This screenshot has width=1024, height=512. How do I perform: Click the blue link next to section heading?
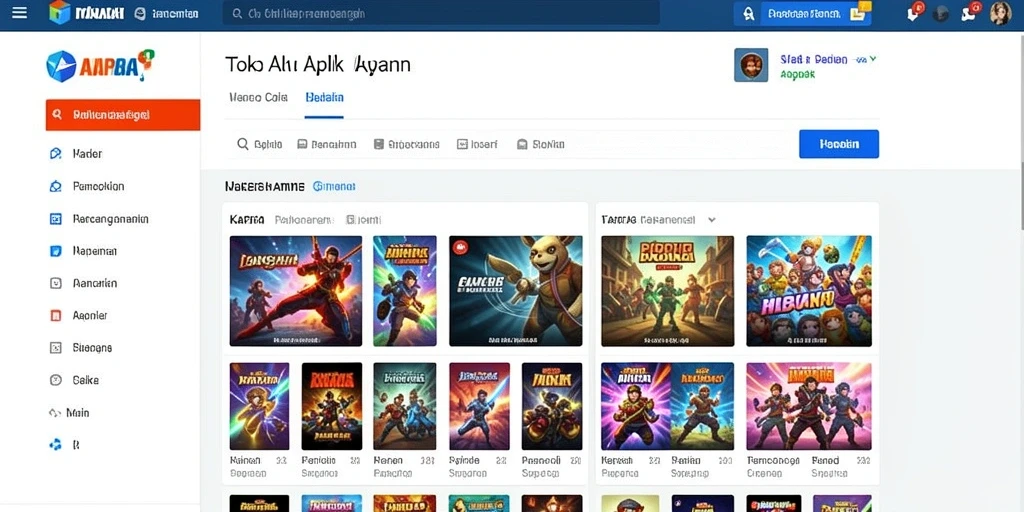click(x=334, y=186)
